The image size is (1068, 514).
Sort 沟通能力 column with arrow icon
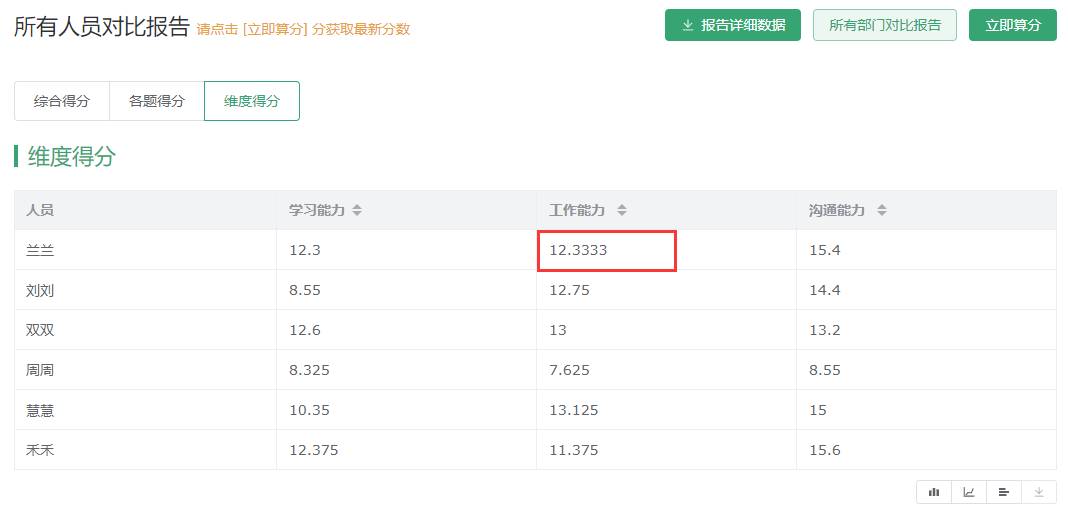[881, 210]
